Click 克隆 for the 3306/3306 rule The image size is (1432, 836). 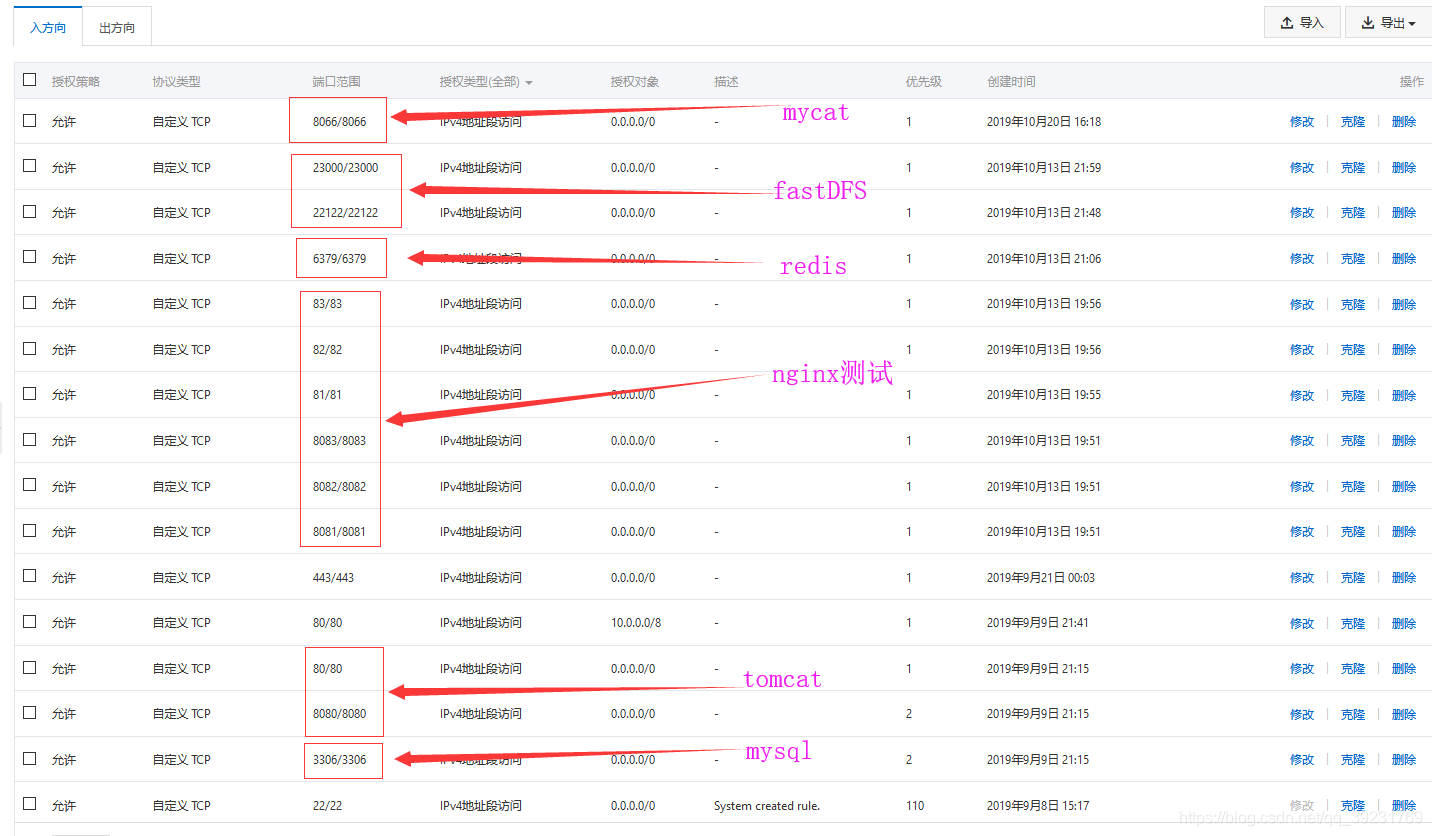coord(1353,760)
